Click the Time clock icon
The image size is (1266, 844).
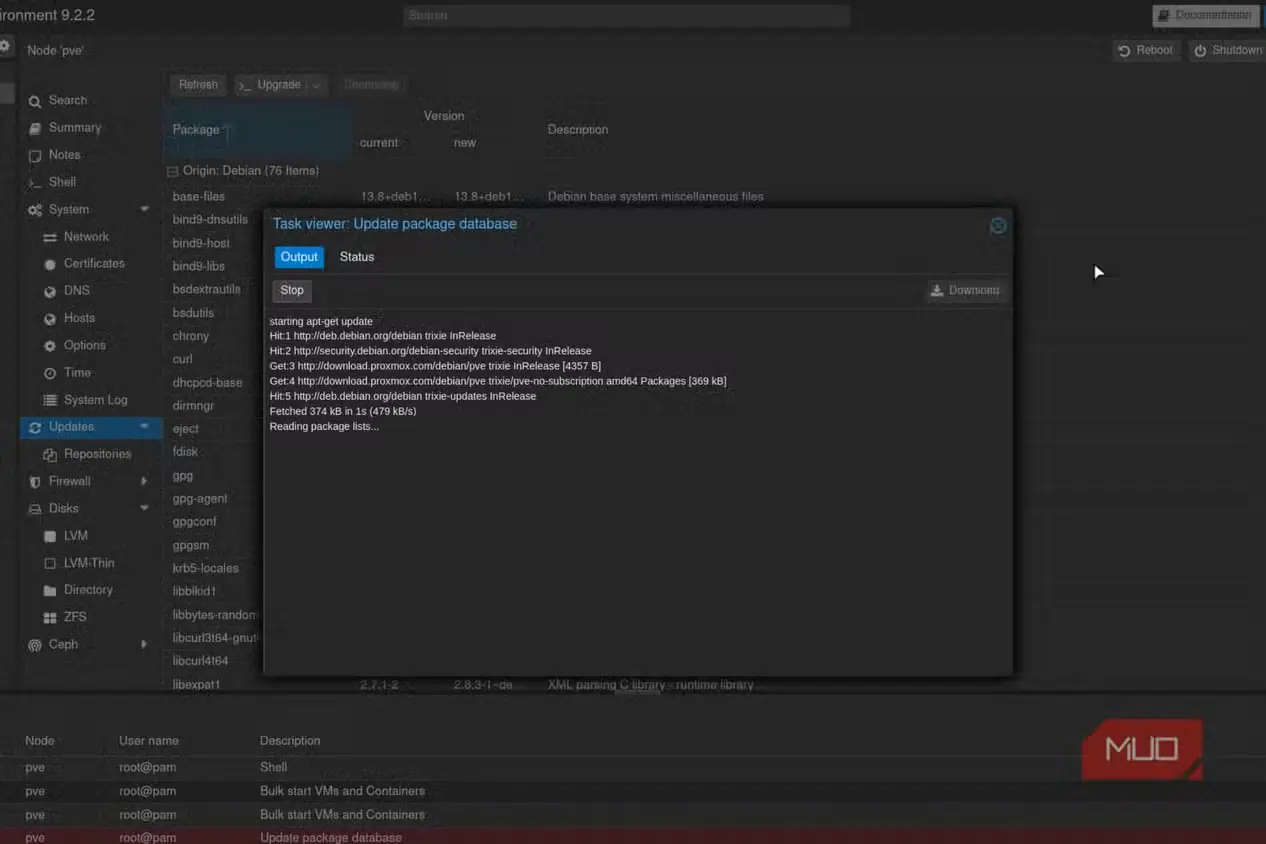[50, 373]
